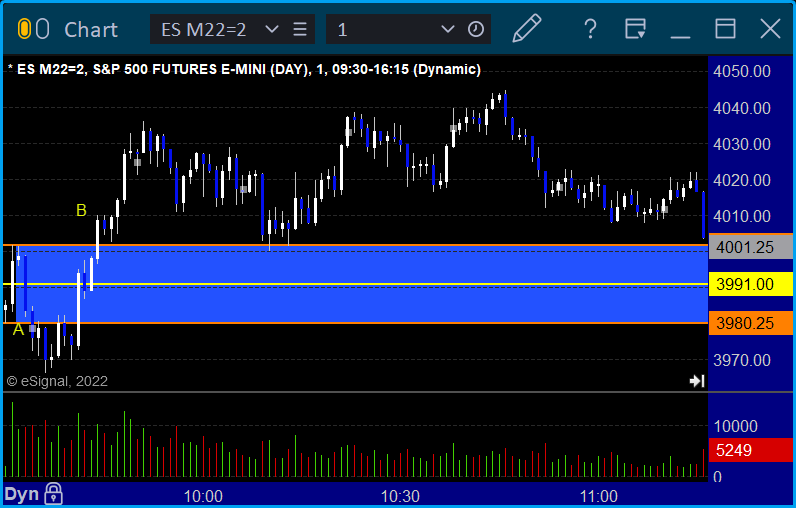796x508 pixels.
Task: Click the Chart window title text
Action: (x=91, y=29)
